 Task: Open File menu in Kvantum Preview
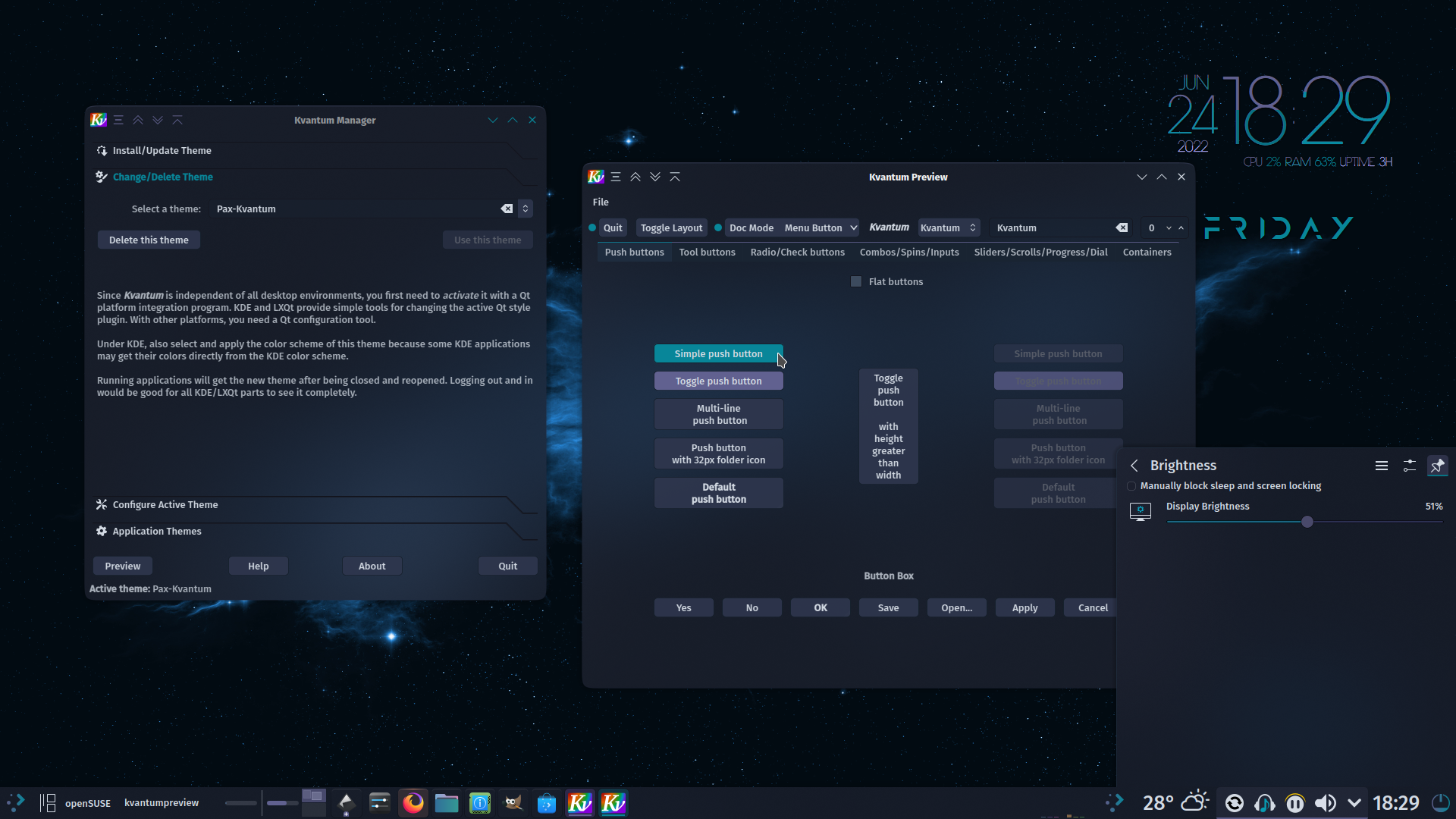click(x=601, y=202)
